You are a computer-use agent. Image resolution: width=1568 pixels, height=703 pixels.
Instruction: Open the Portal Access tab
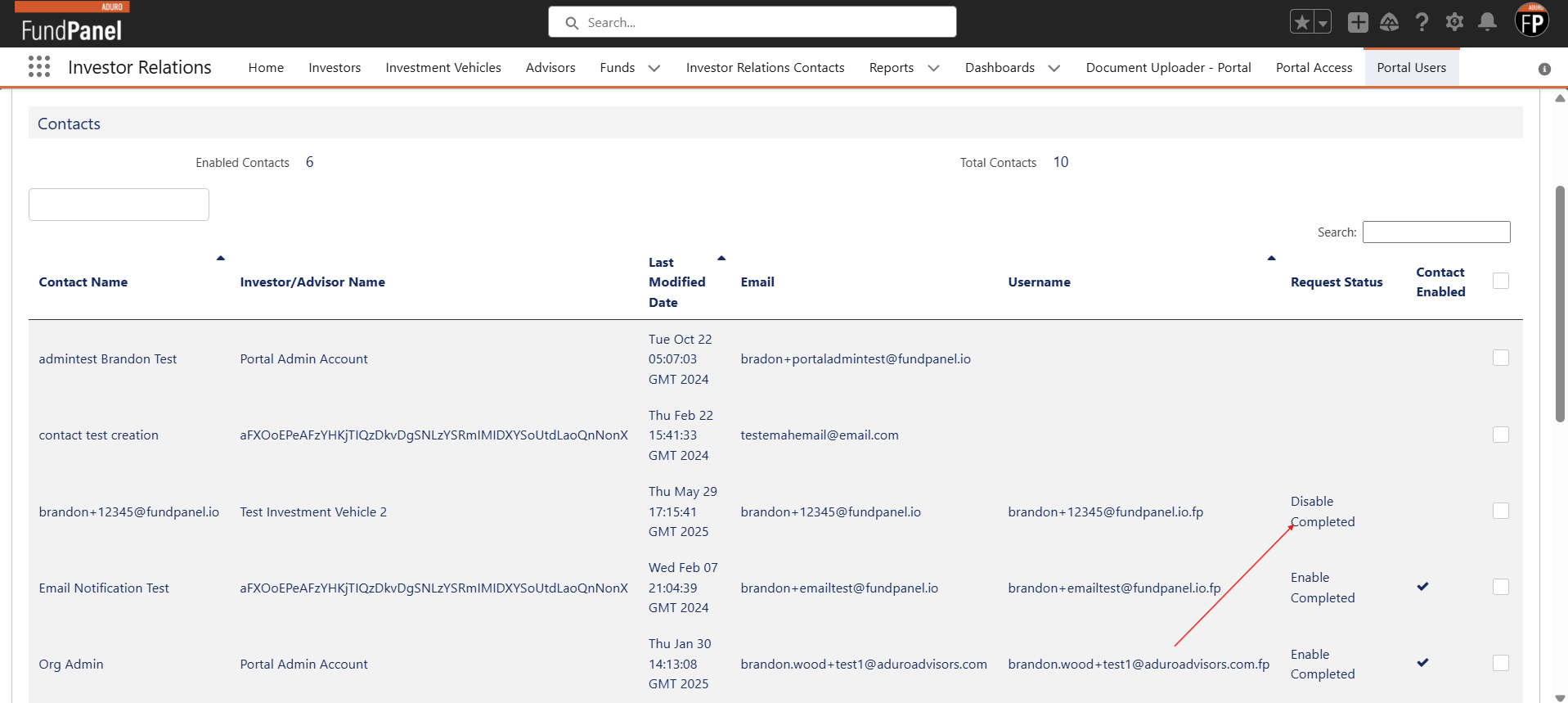(1314, 67)
